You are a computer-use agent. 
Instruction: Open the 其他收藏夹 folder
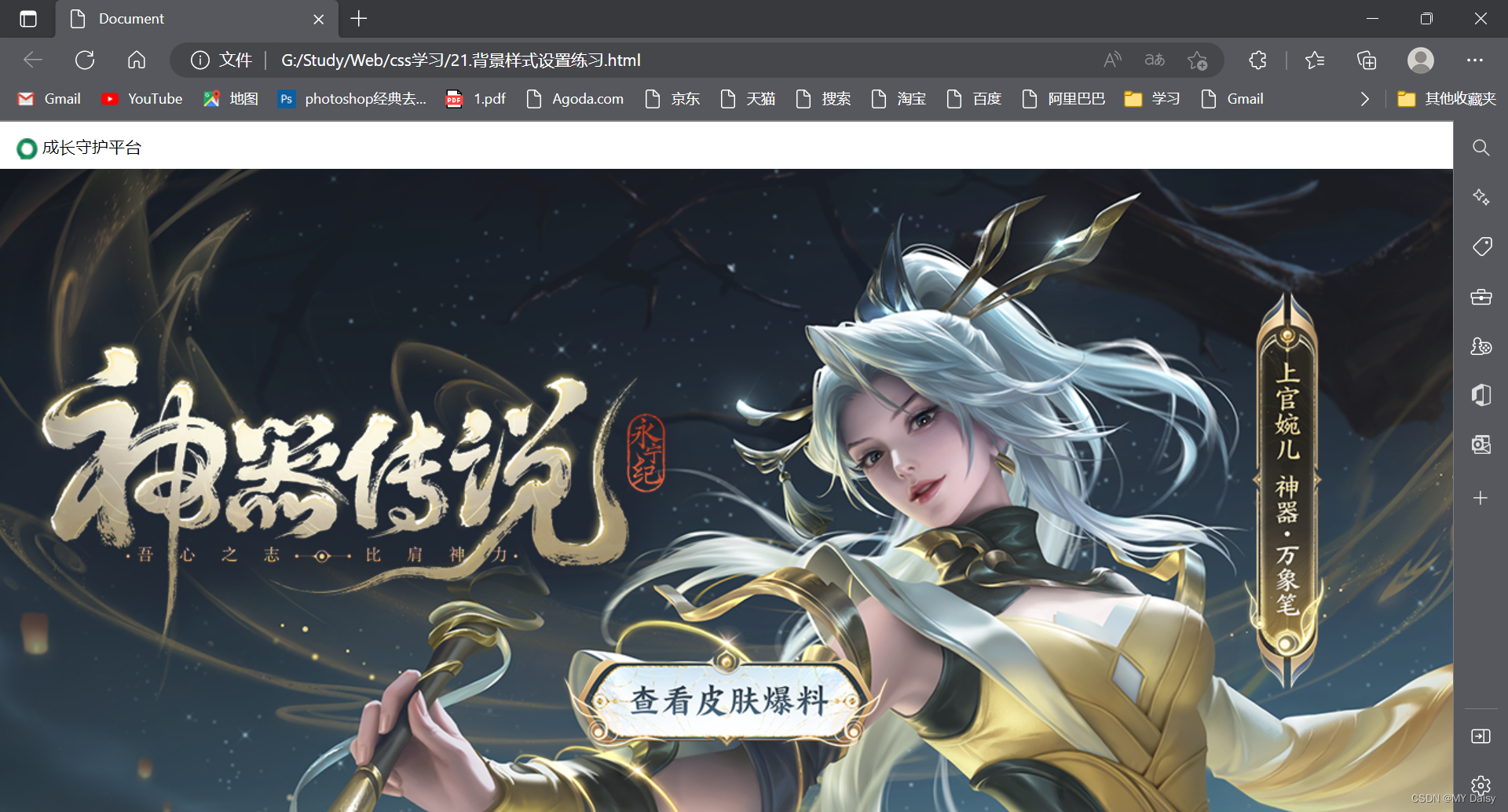click(1447, 99)
